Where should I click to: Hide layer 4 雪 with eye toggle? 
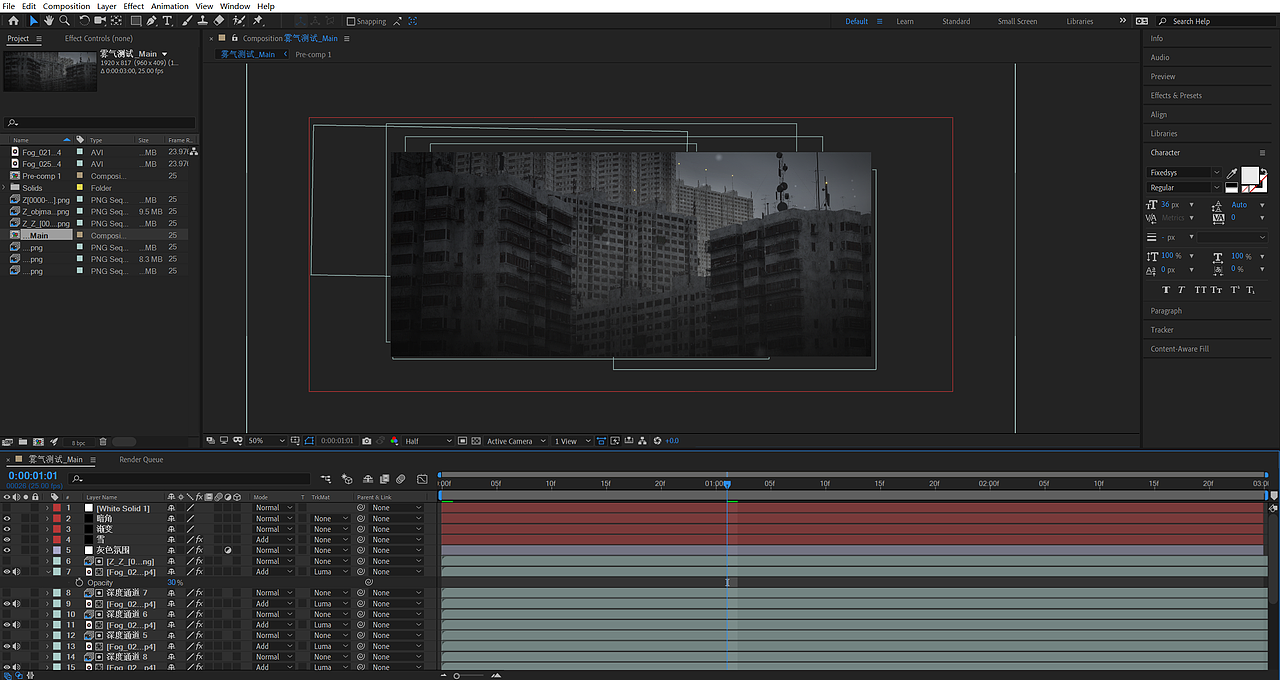7,540
